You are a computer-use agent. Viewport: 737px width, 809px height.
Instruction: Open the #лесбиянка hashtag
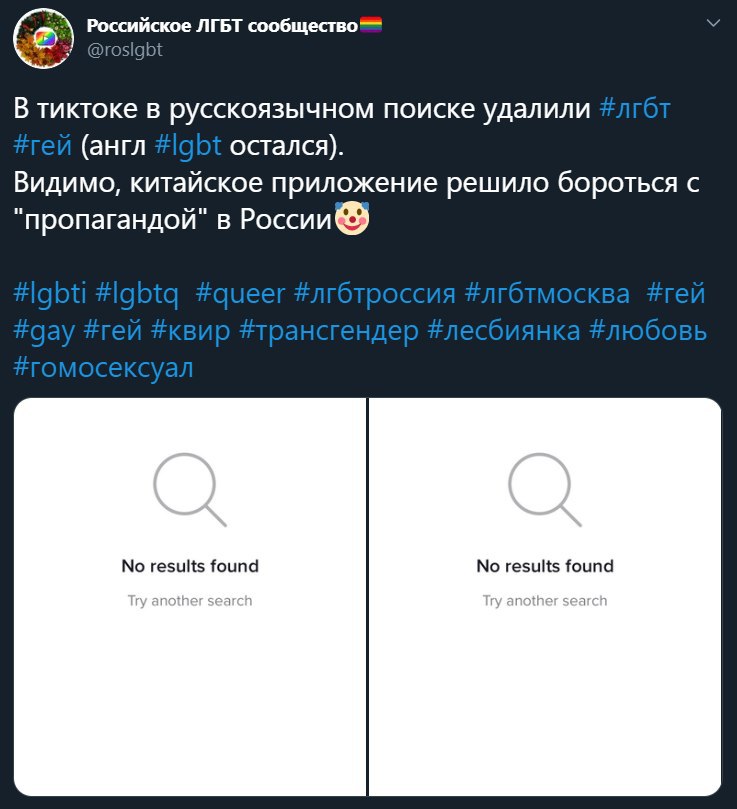(504, 331)
